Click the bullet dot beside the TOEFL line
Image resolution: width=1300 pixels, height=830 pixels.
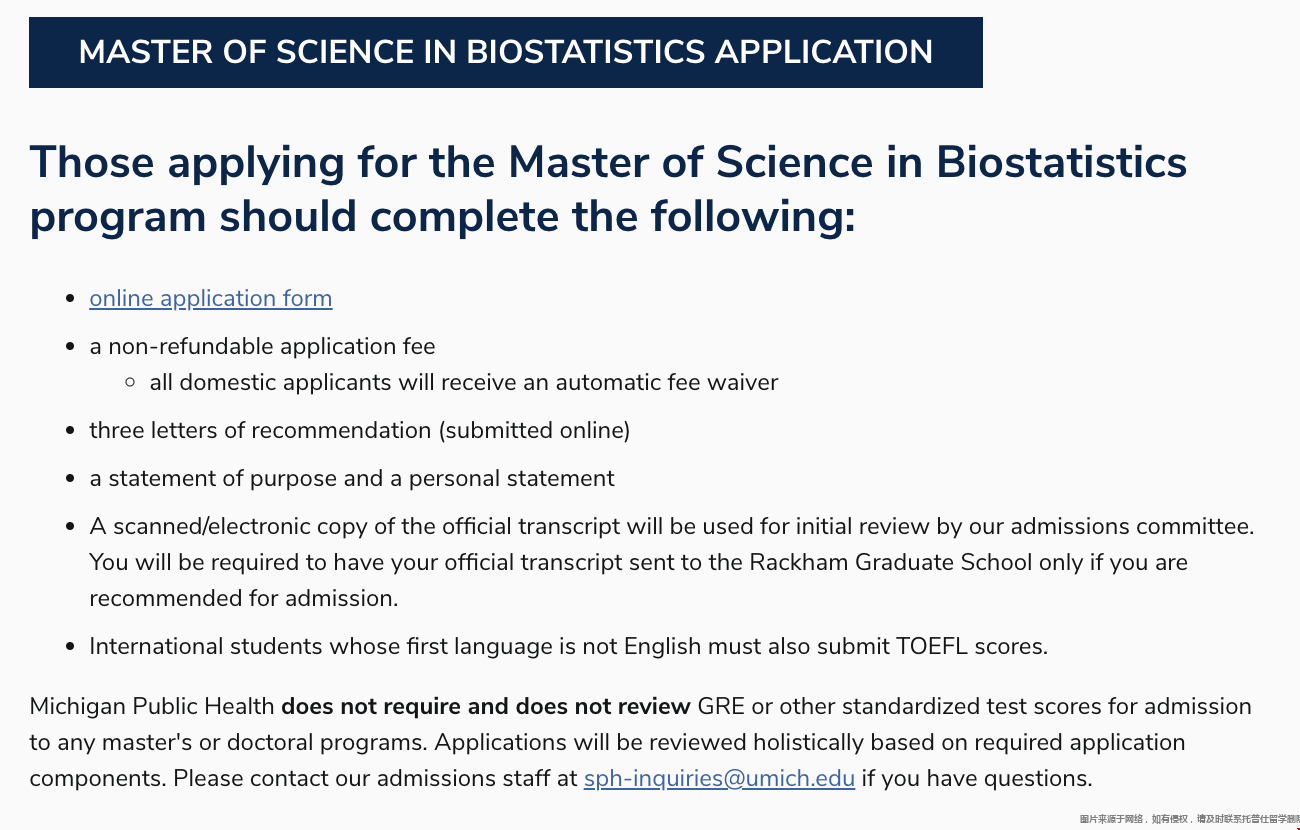(x=70, y=647)
